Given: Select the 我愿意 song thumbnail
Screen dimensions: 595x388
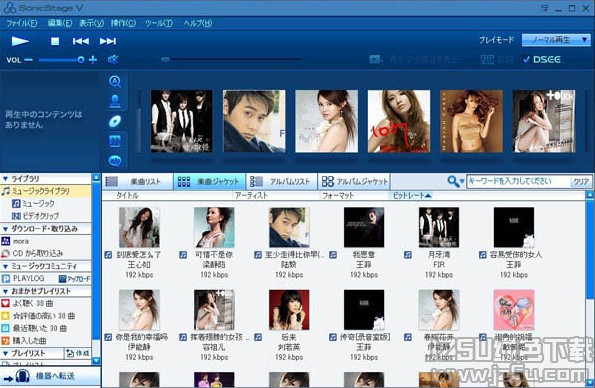Looking at the screenshot, I should coord(364,227).
